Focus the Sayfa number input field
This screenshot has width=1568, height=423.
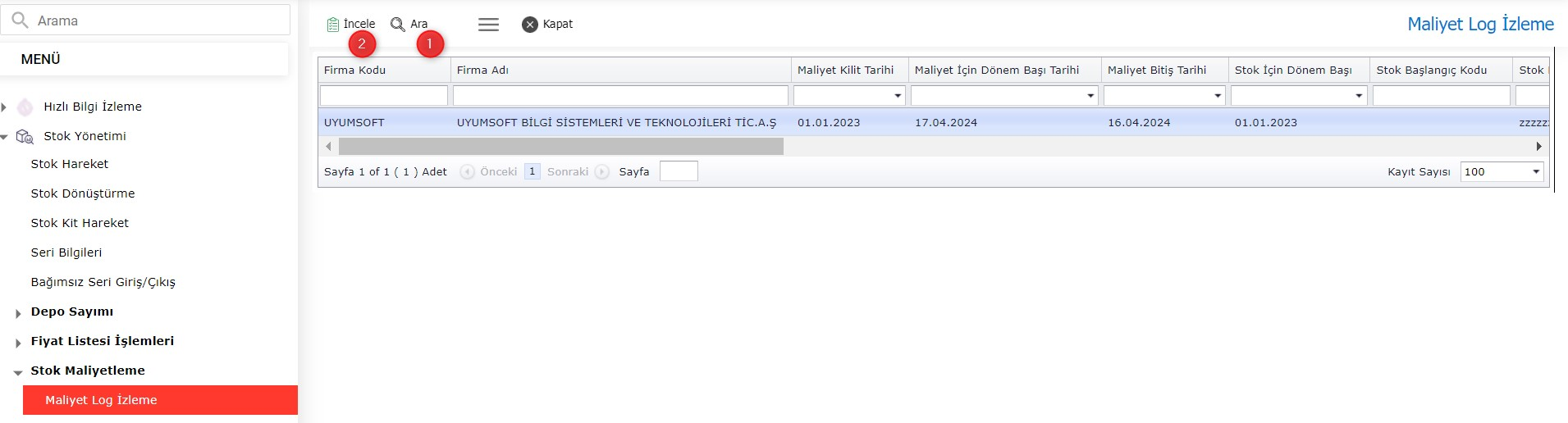pyautogui.click(x=679, y=171)
